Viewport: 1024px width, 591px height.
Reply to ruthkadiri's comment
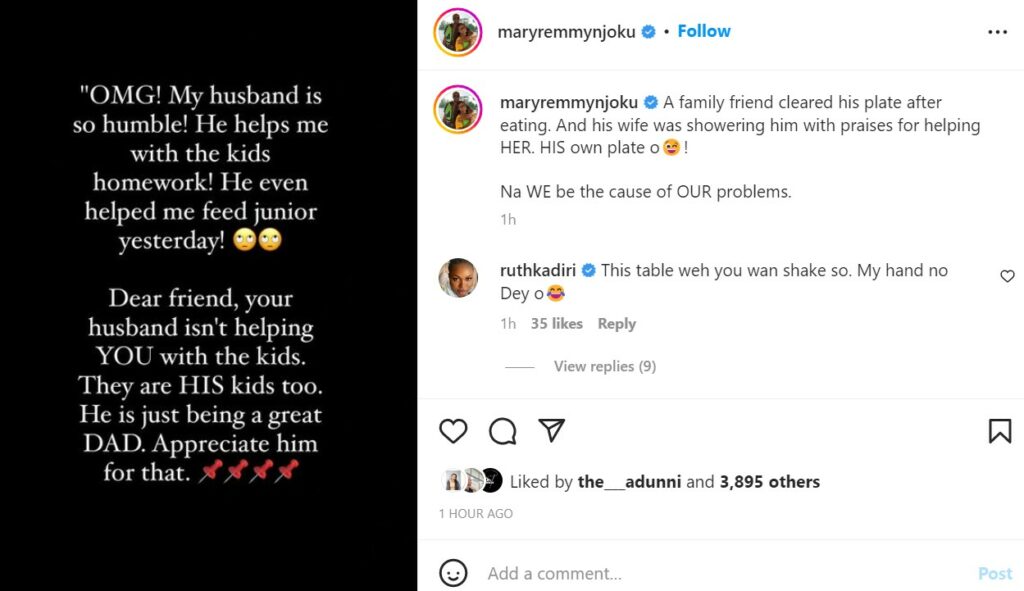[x=616, y=324]
